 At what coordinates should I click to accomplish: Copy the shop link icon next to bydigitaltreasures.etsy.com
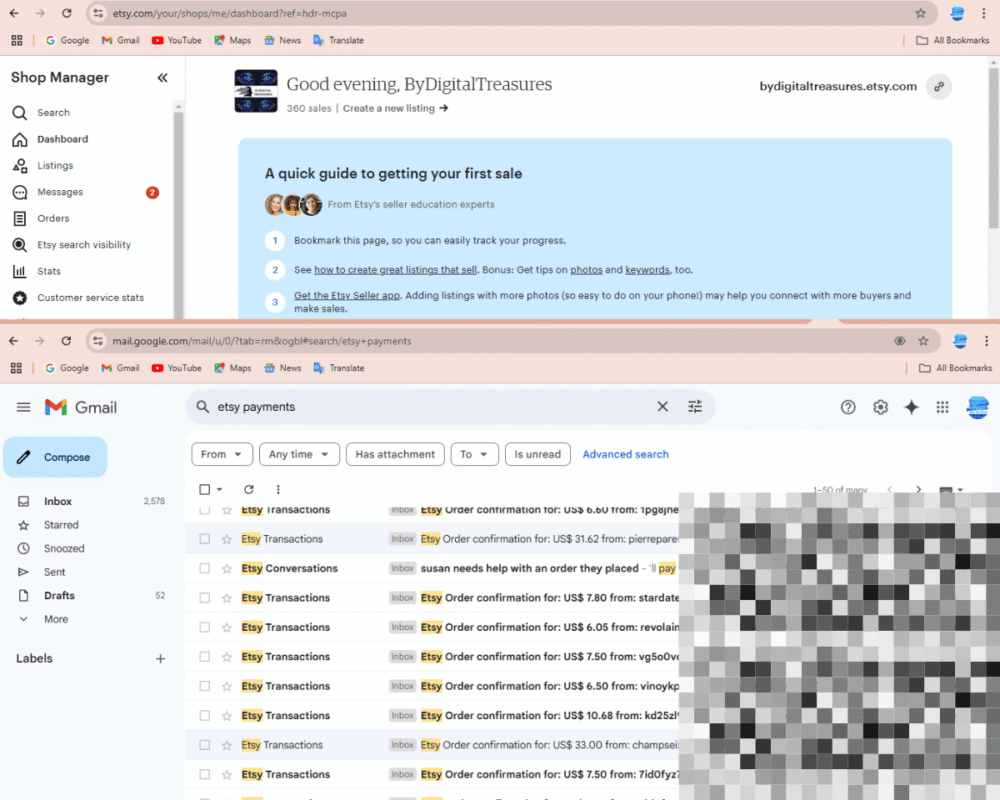[939, 87]
